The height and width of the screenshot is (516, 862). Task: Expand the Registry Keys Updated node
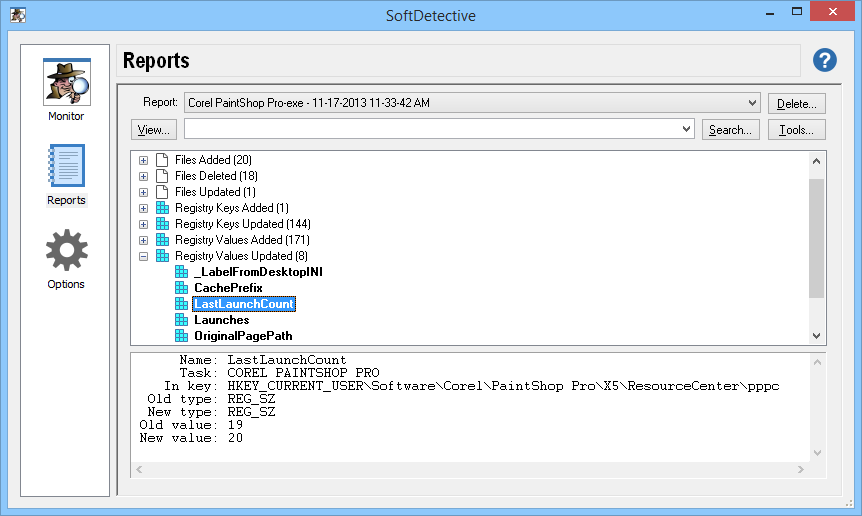pos(143,224)
